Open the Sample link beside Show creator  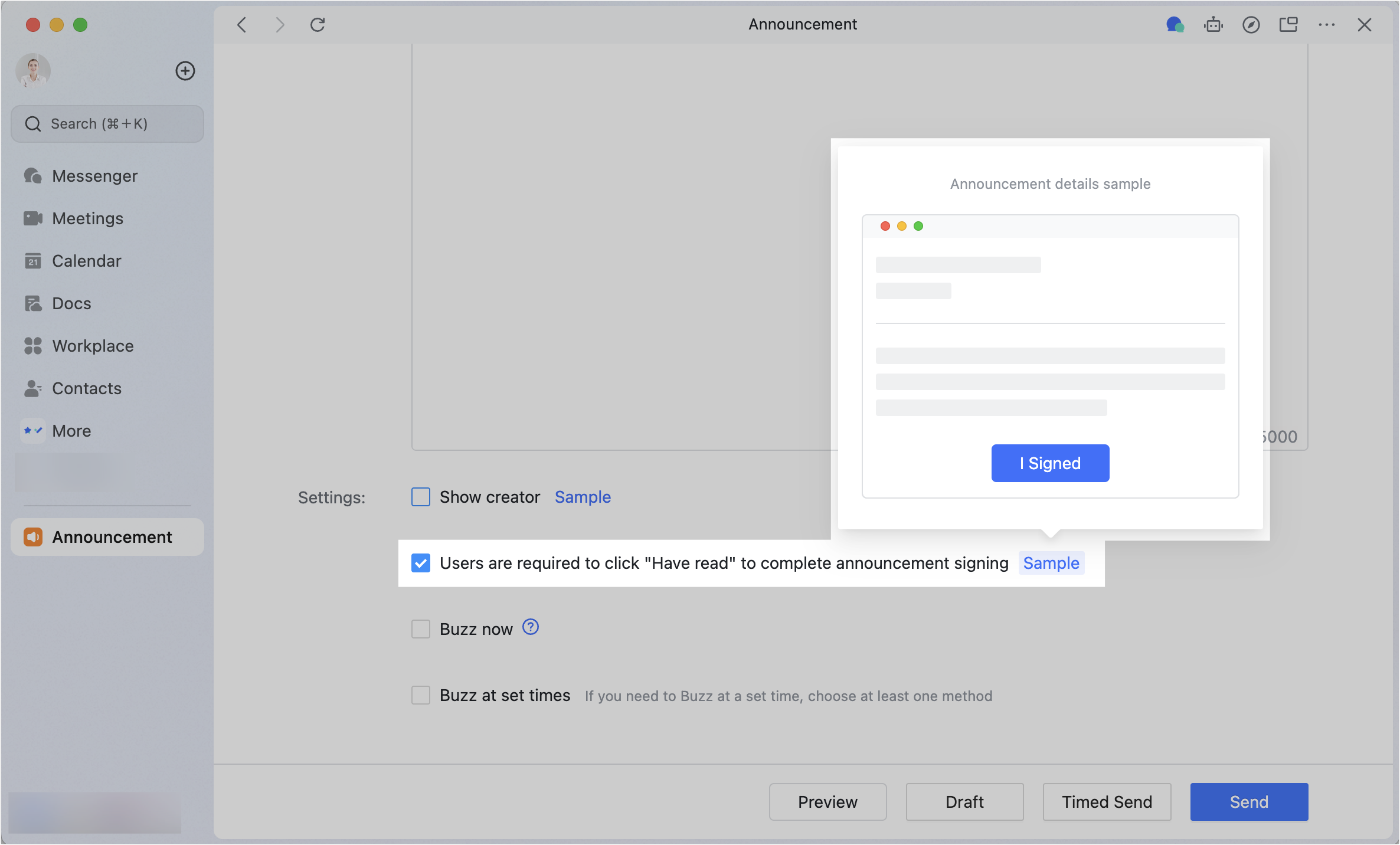pos(583,497)
